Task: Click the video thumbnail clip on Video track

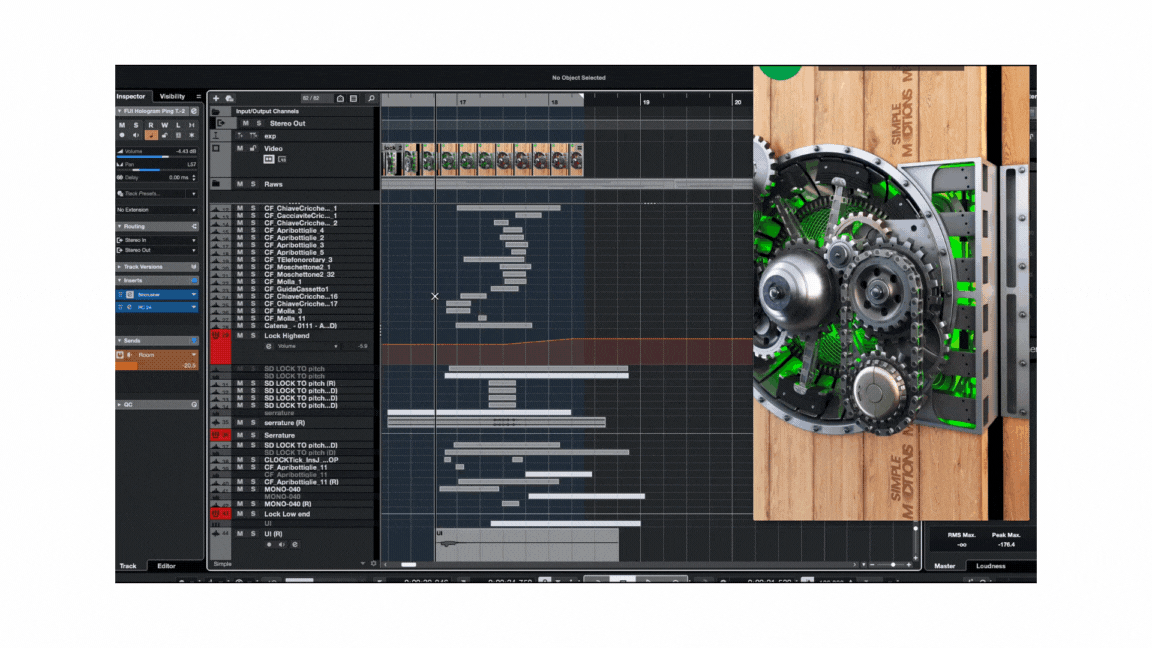Action: (483, 159)
